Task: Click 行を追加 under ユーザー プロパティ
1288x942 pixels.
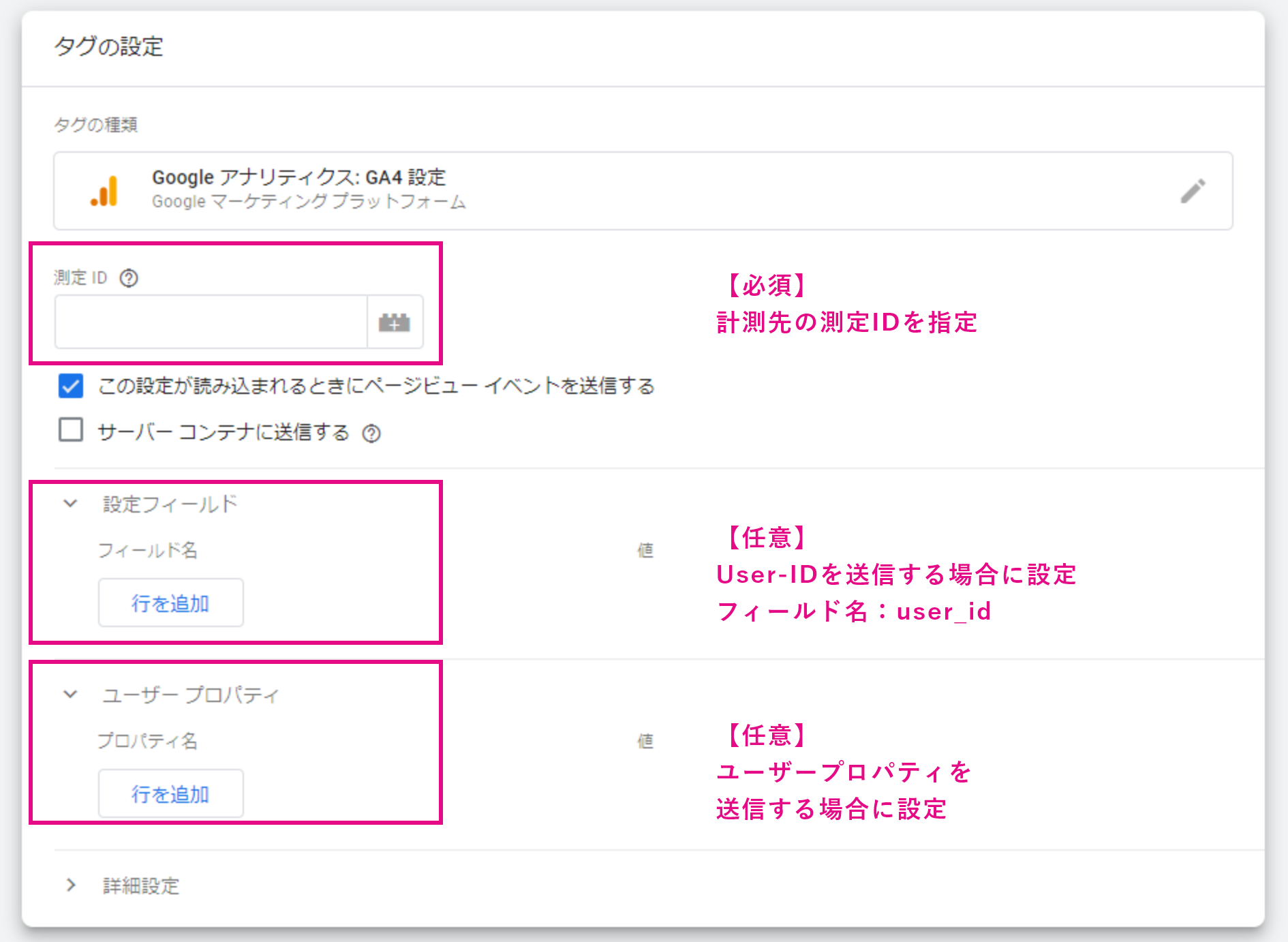Action: click(x=170, y=794)
